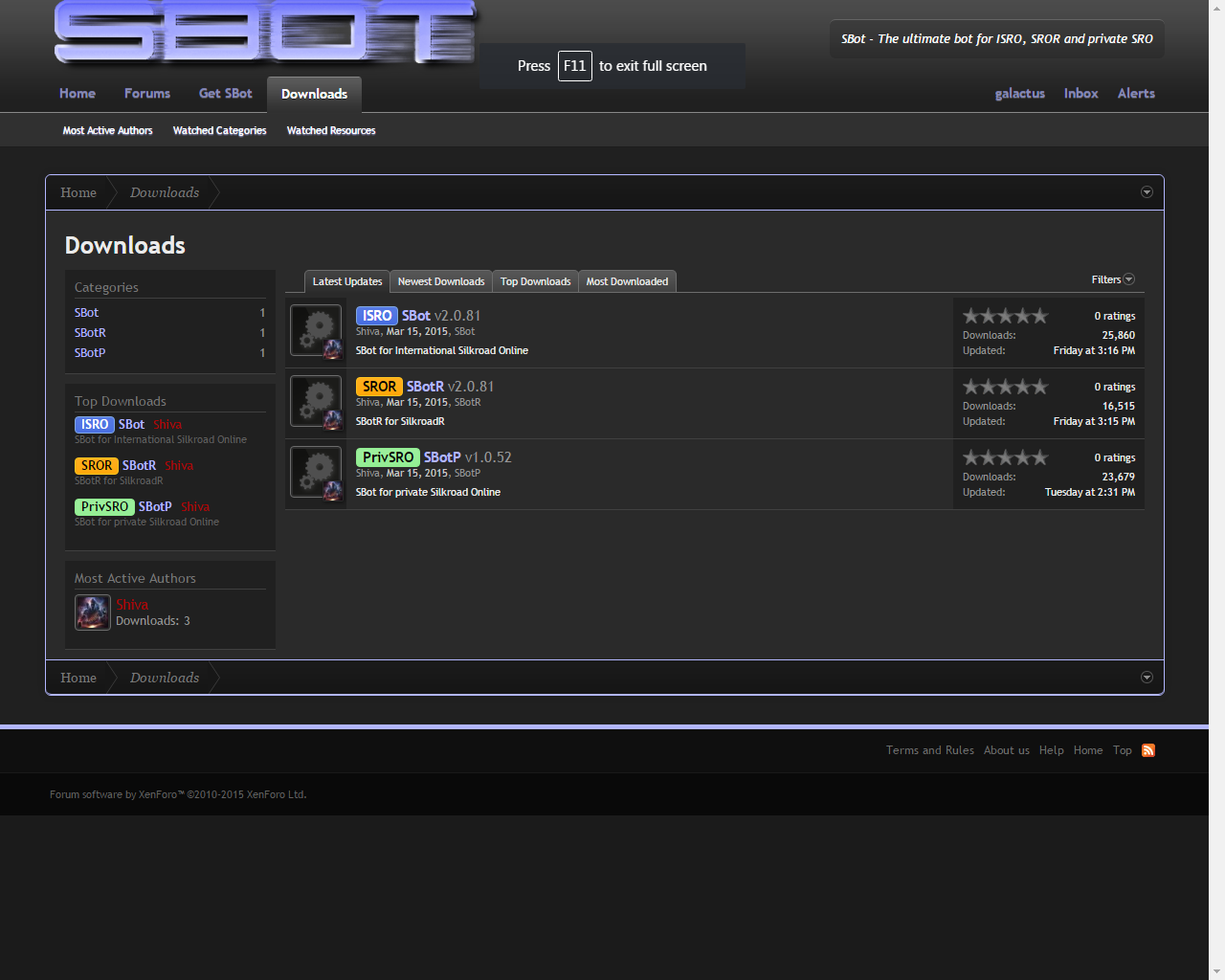Open the RSS feed icon in footer

point(1148,750)
